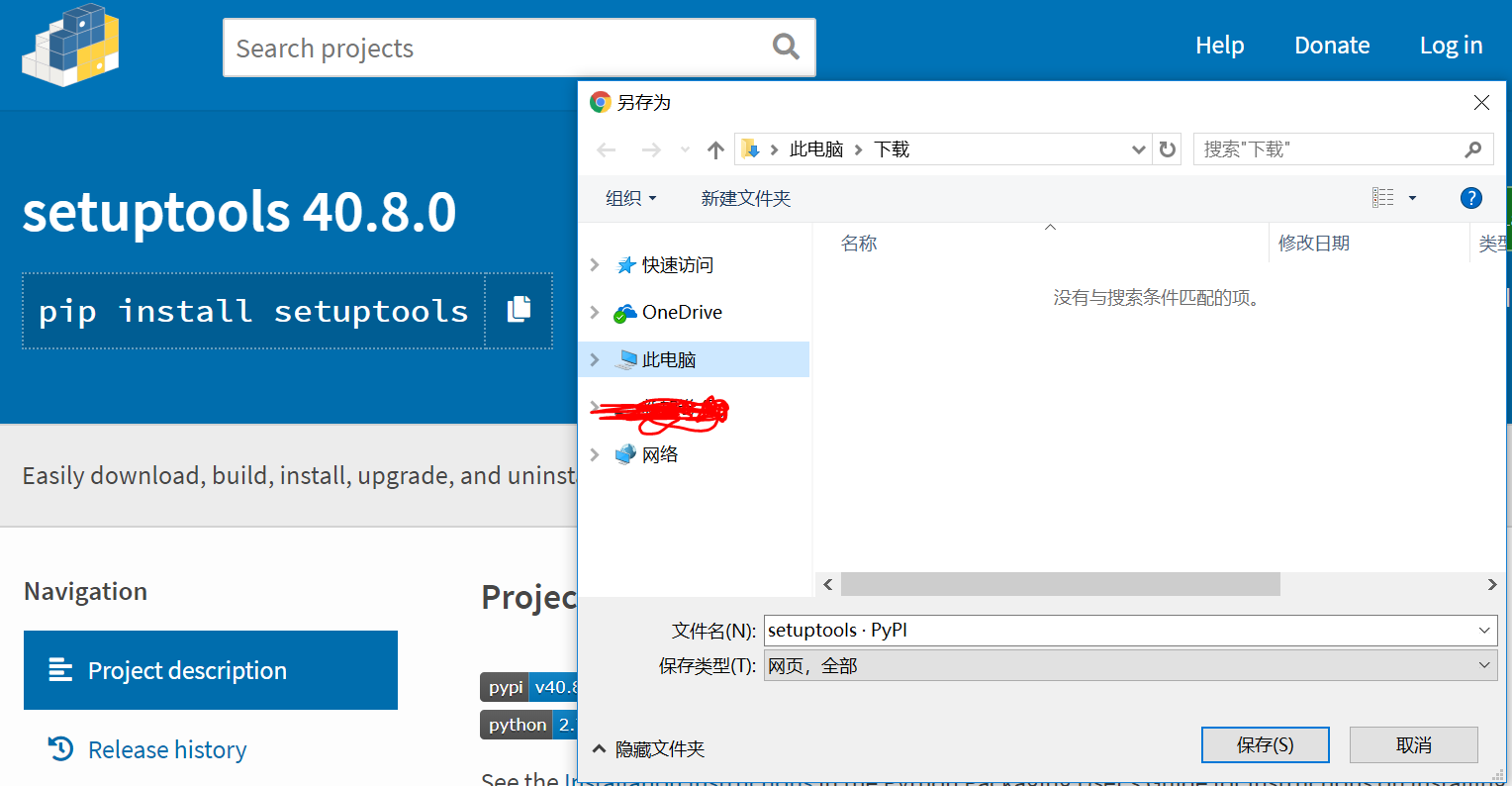Click the dialog Help question mark

(1471, 197)
